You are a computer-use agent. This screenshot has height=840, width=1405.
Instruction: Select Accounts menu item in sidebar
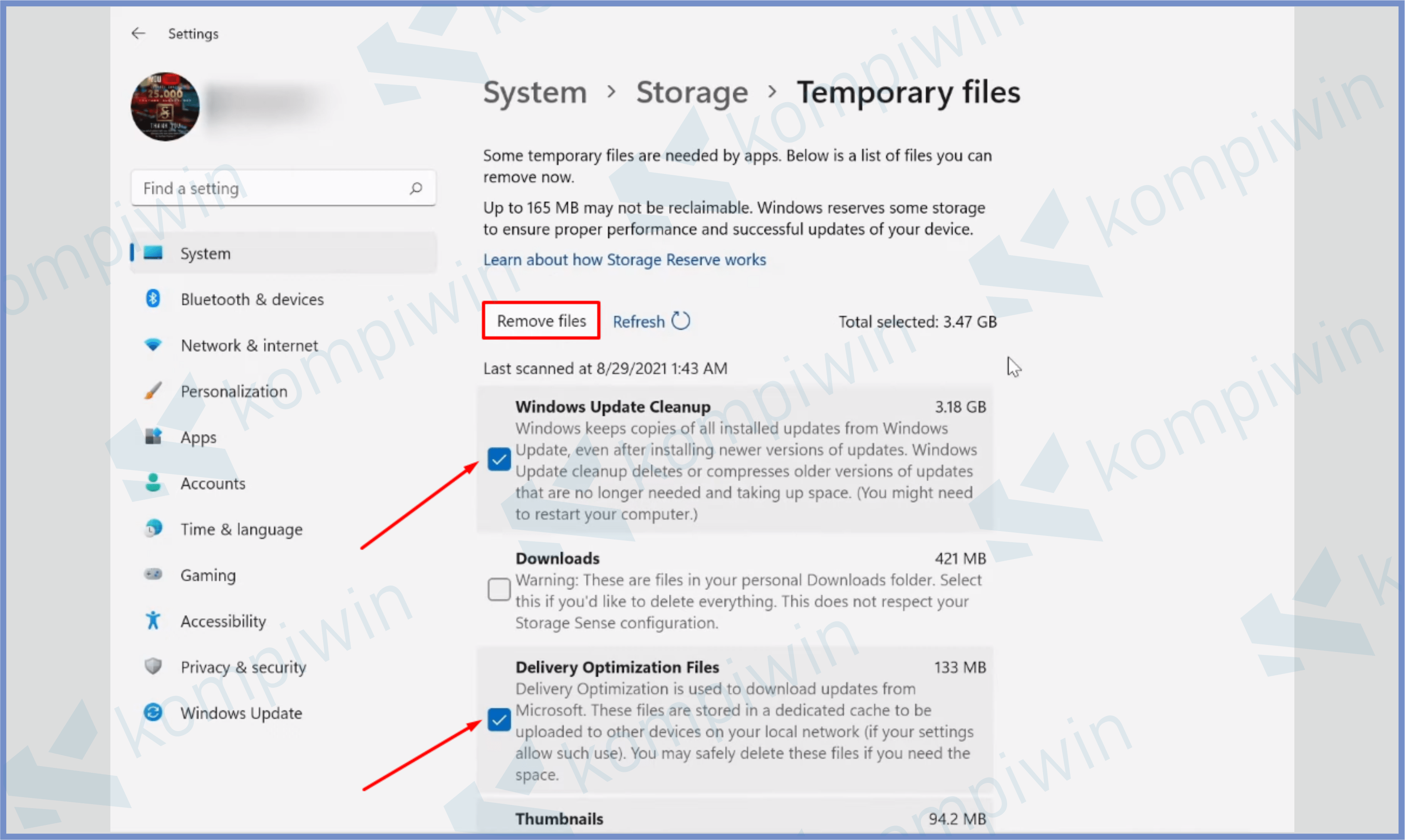(x=213, y=482)
